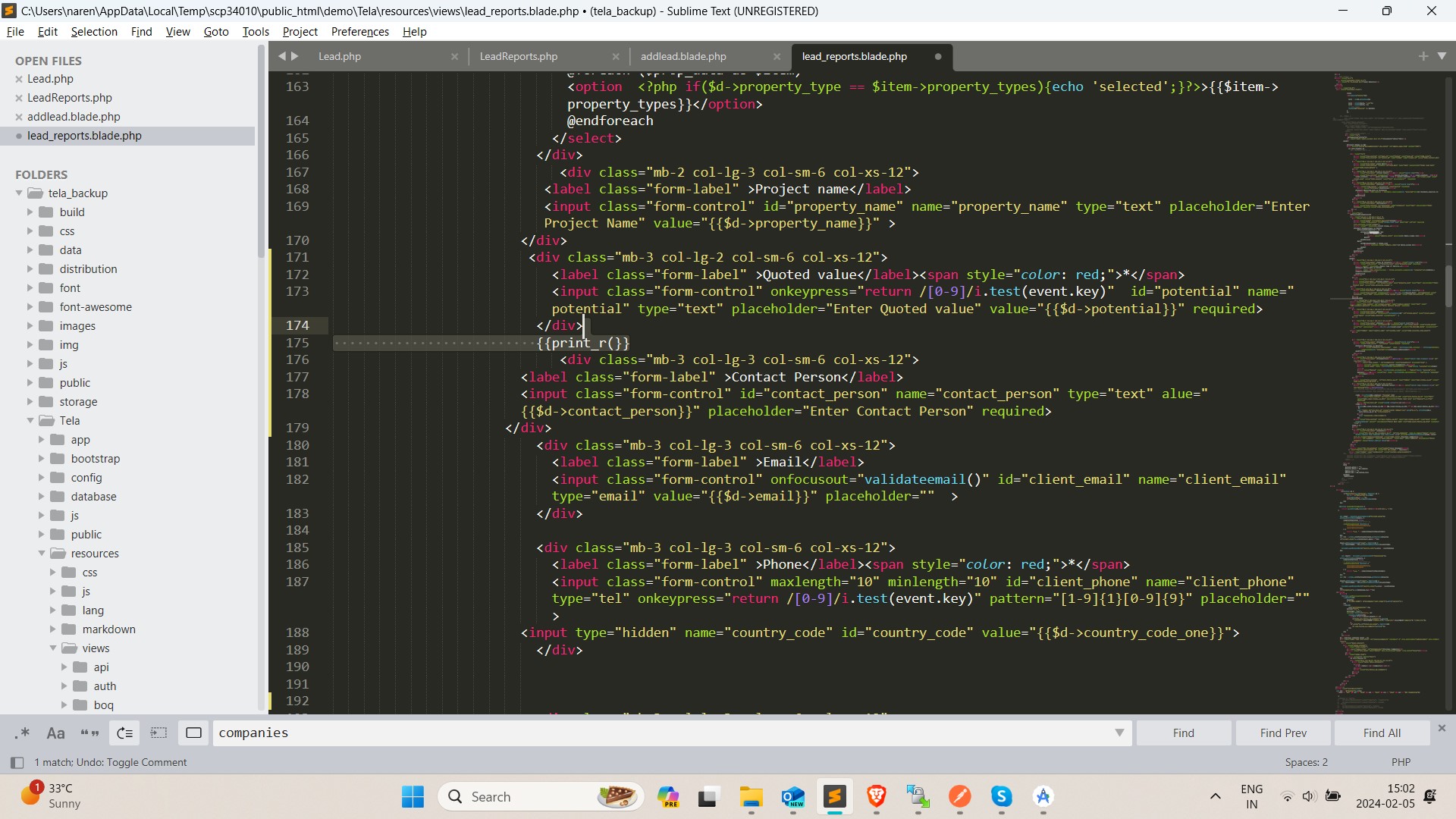
Task: Open File Explorer from taskbar
Action: tap(751, 796)
